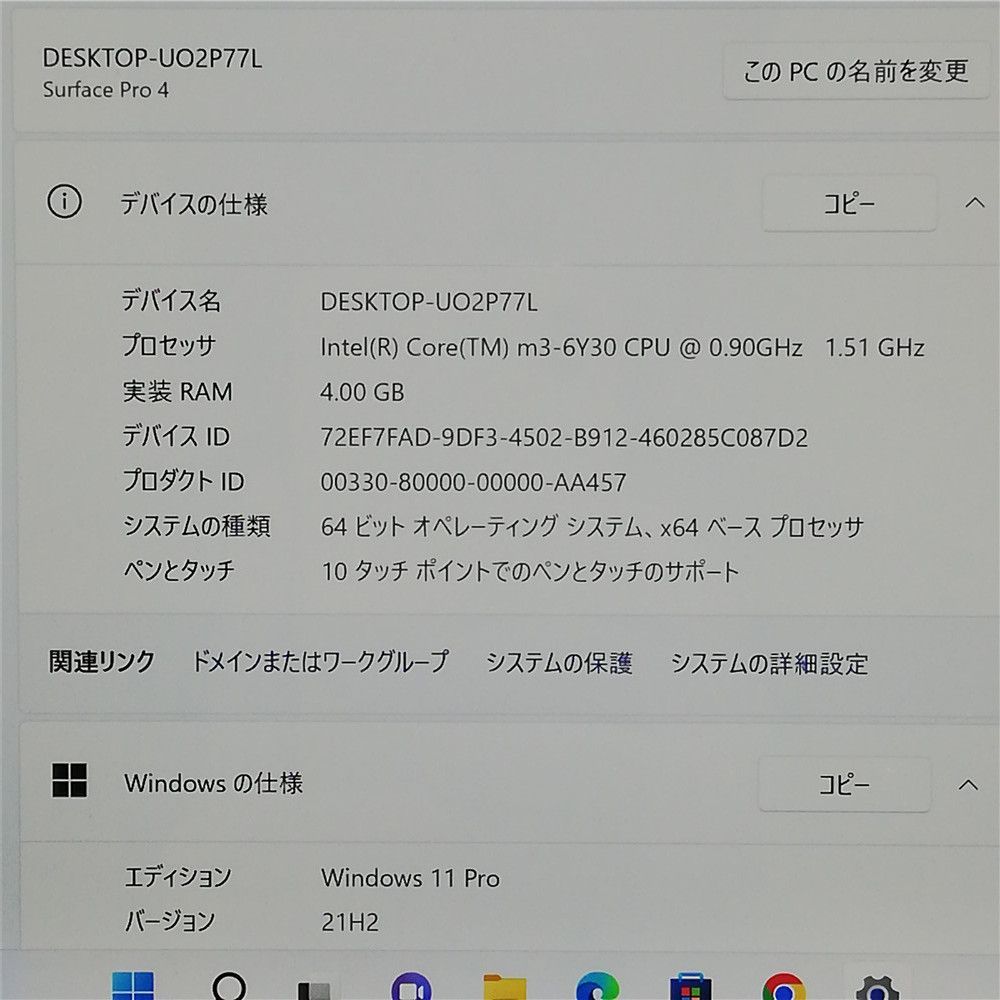Click コピー button for デバイスの仕様
The height and width of the screenshot is (1000, 1000).
pos(849,203)
